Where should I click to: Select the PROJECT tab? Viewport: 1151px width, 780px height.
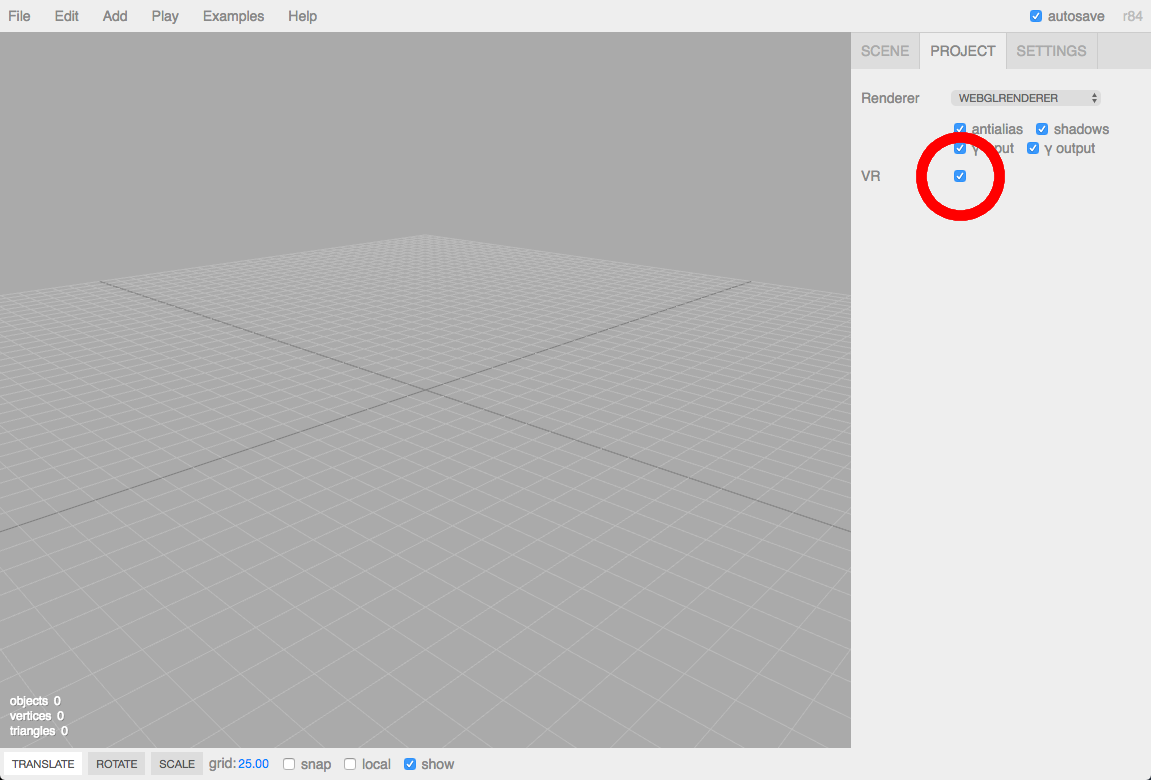962,51
